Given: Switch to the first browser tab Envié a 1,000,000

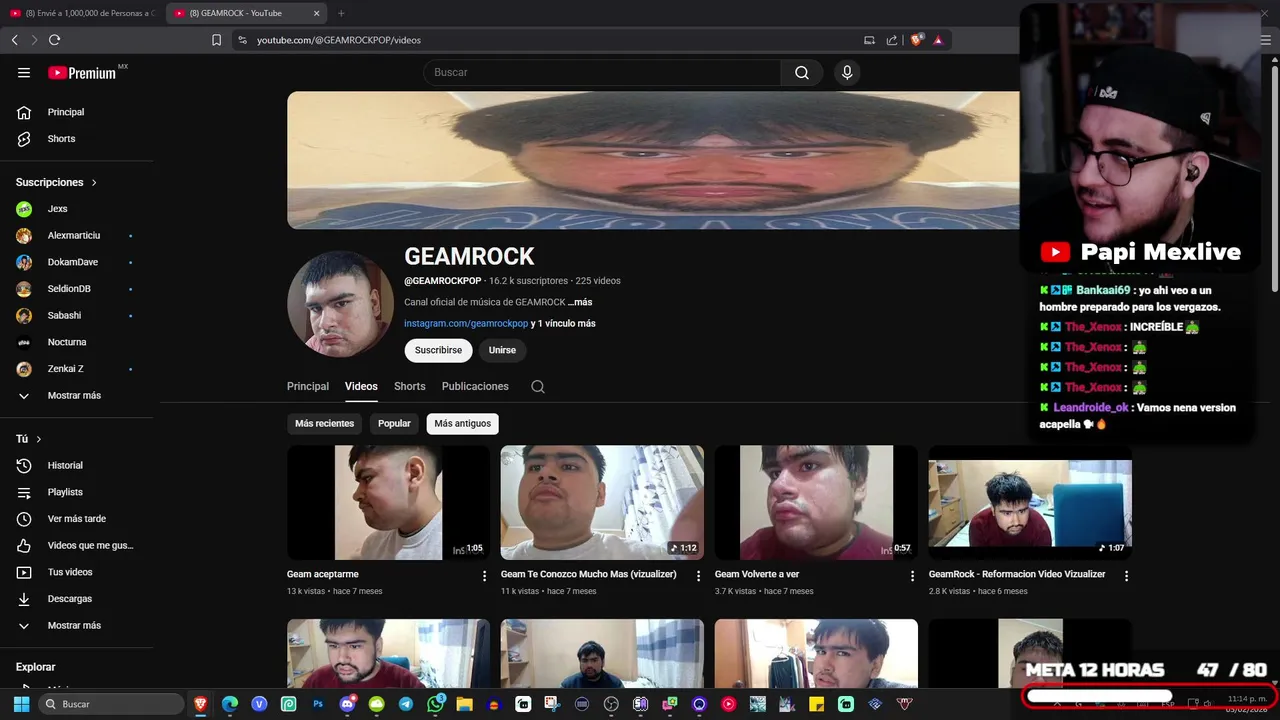Looking at the screenshot, I should [x=82, y=13].
